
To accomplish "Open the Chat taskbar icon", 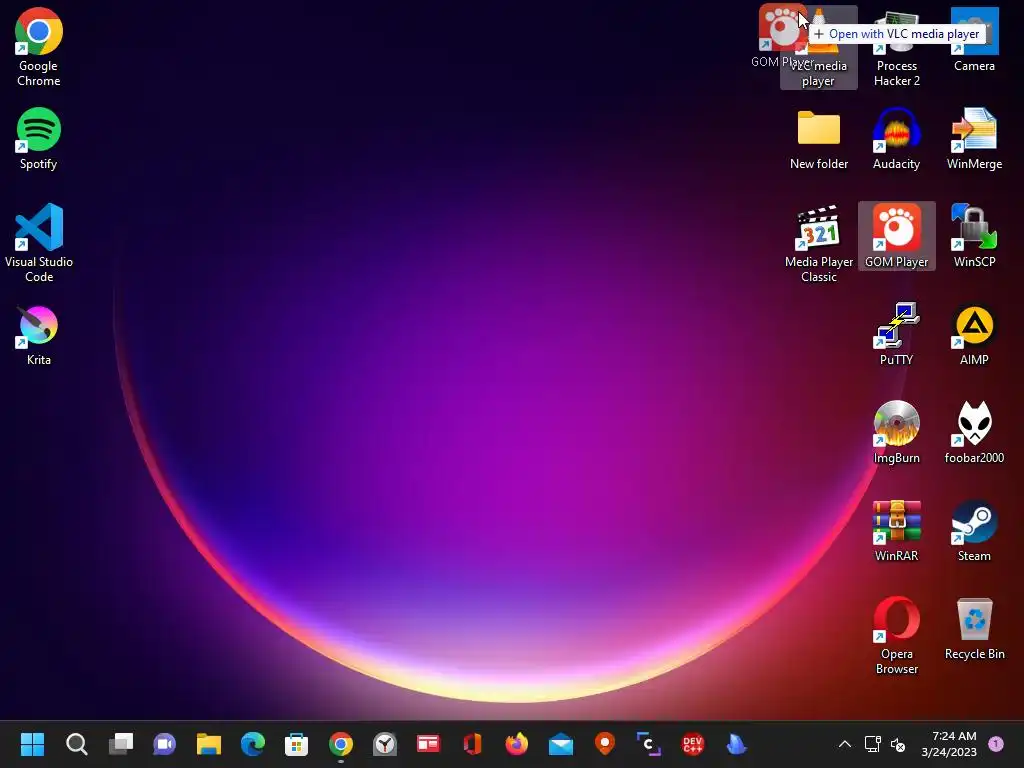I will tap(165, 744).
